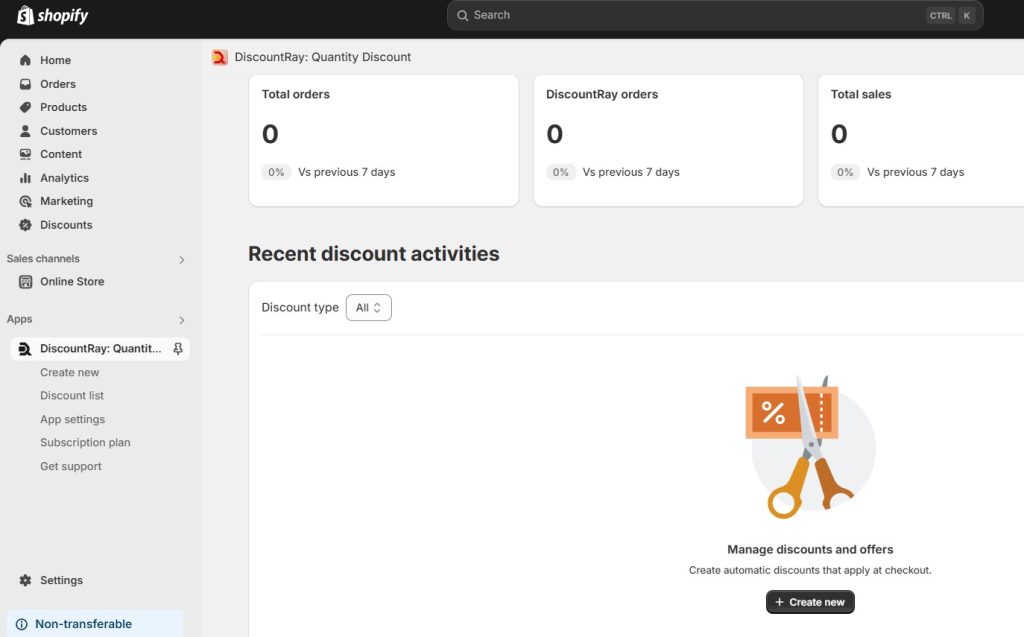Open Settings with the gear icon
This screenshot has height=637, width=1024.
click(x=26, y=580)
